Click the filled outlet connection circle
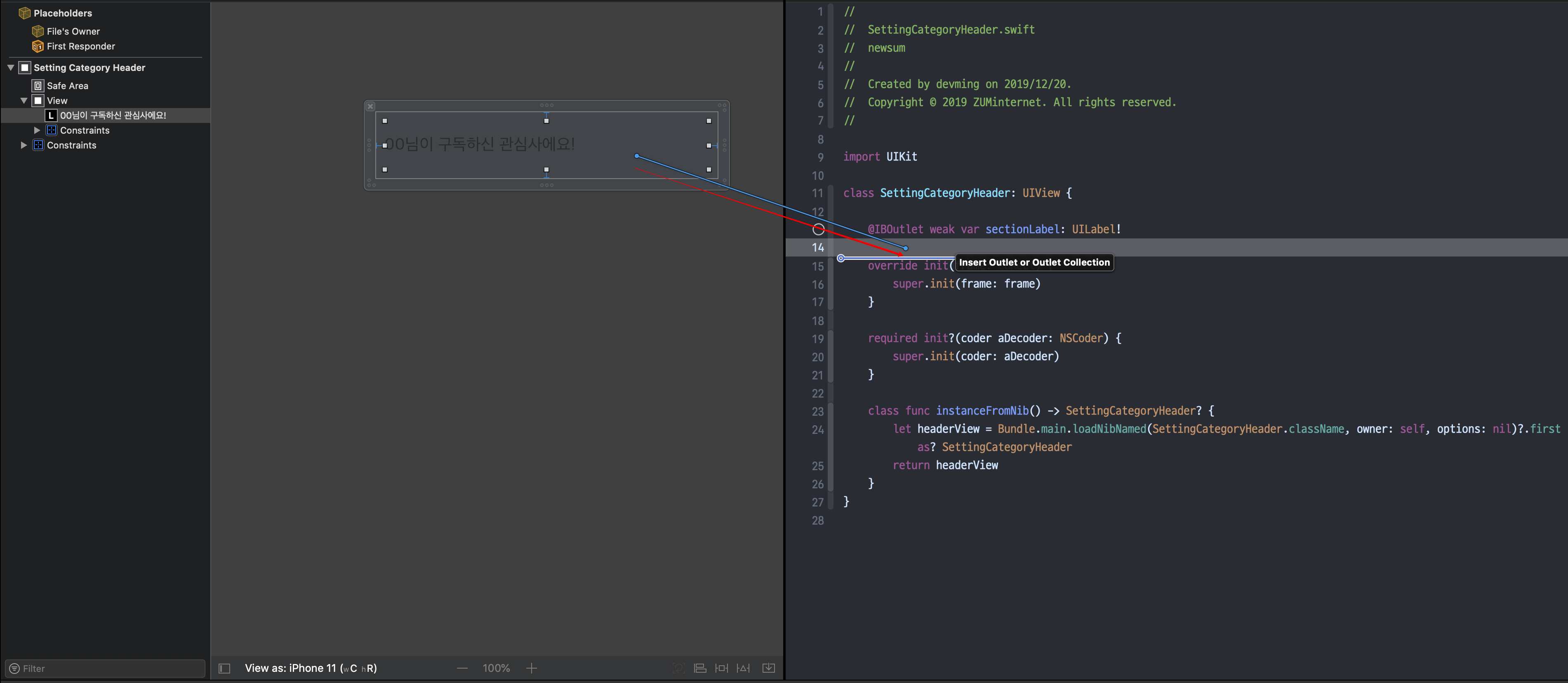Image resolution: width=1568 pixels, height=683 pixels. pos(818,229)
